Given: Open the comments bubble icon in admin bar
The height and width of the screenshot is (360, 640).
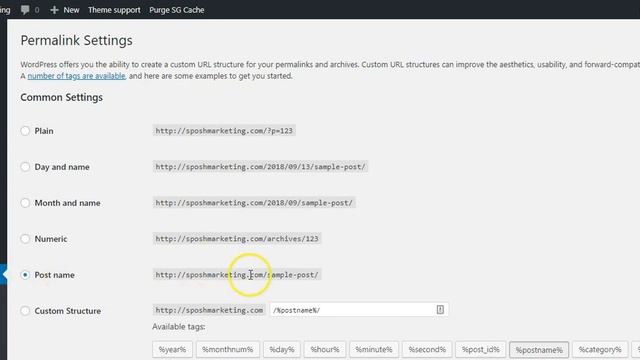Looking at the screenshot, I should [25, 10].
